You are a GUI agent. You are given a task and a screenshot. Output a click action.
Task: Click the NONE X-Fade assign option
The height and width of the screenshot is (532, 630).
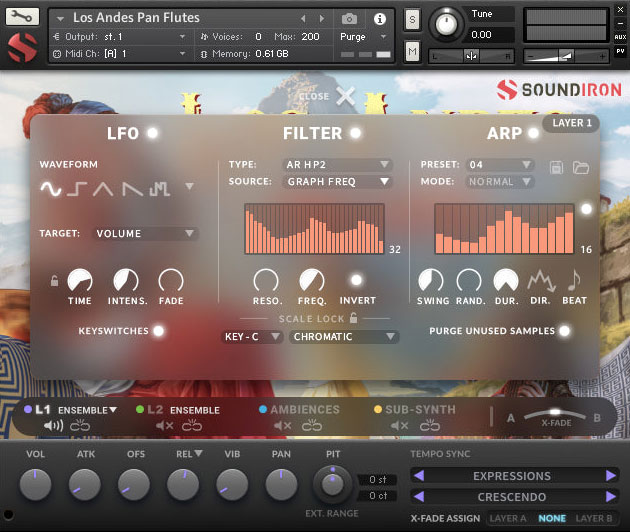click(552, 518)
